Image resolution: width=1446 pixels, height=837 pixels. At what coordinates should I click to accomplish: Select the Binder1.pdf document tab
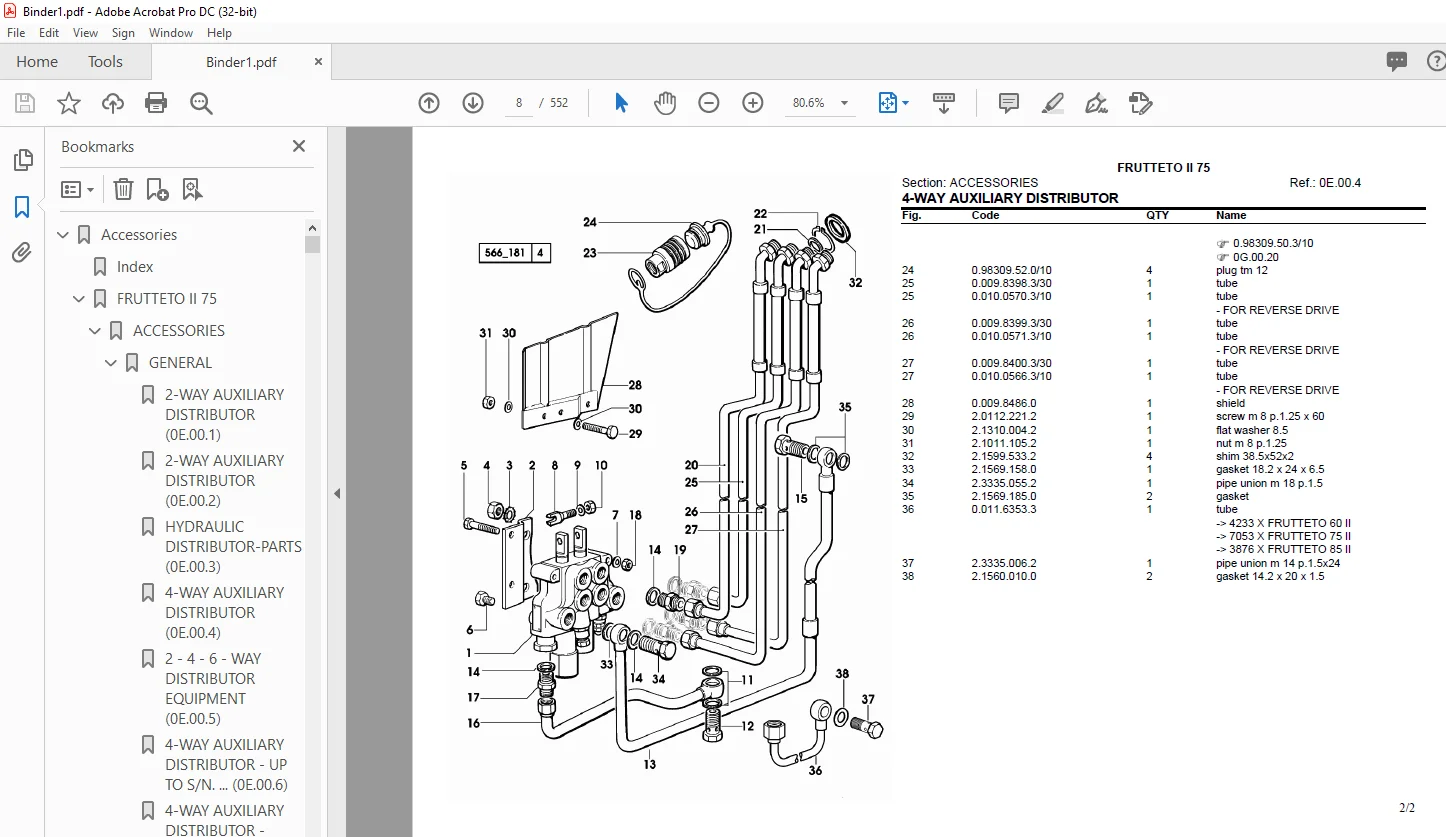(241, 62)
